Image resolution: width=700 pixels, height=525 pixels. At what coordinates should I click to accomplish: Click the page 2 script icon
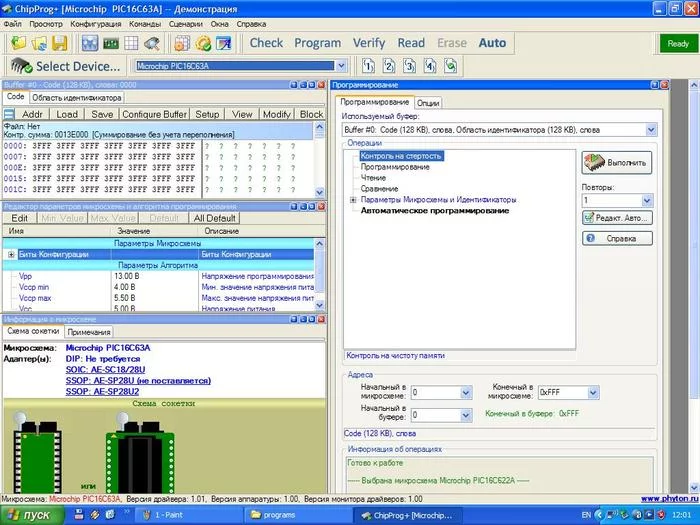[389, 66]
